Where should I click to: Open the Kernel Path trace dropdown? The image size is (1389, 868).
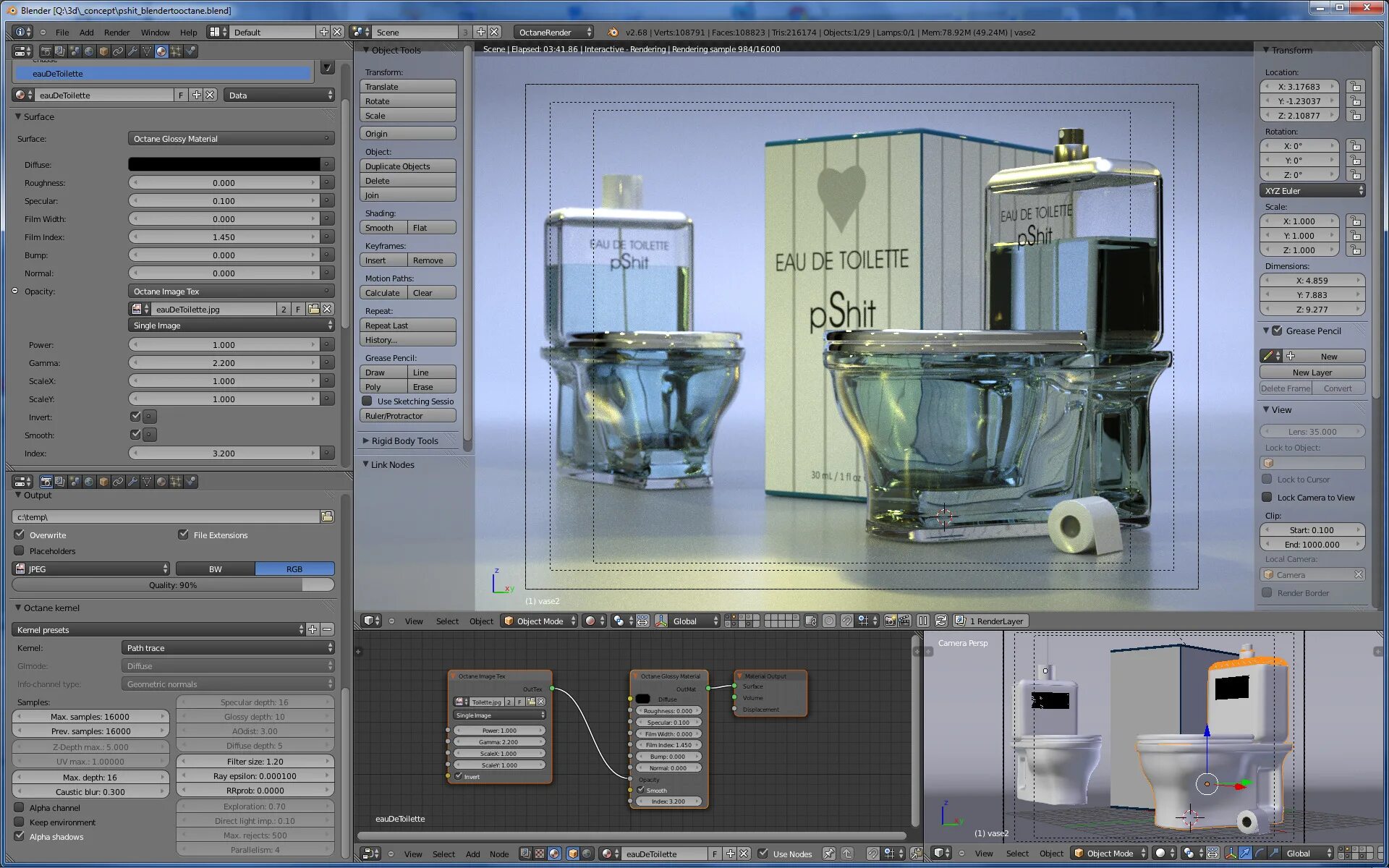pyautogui.click(x=228, y=648)
